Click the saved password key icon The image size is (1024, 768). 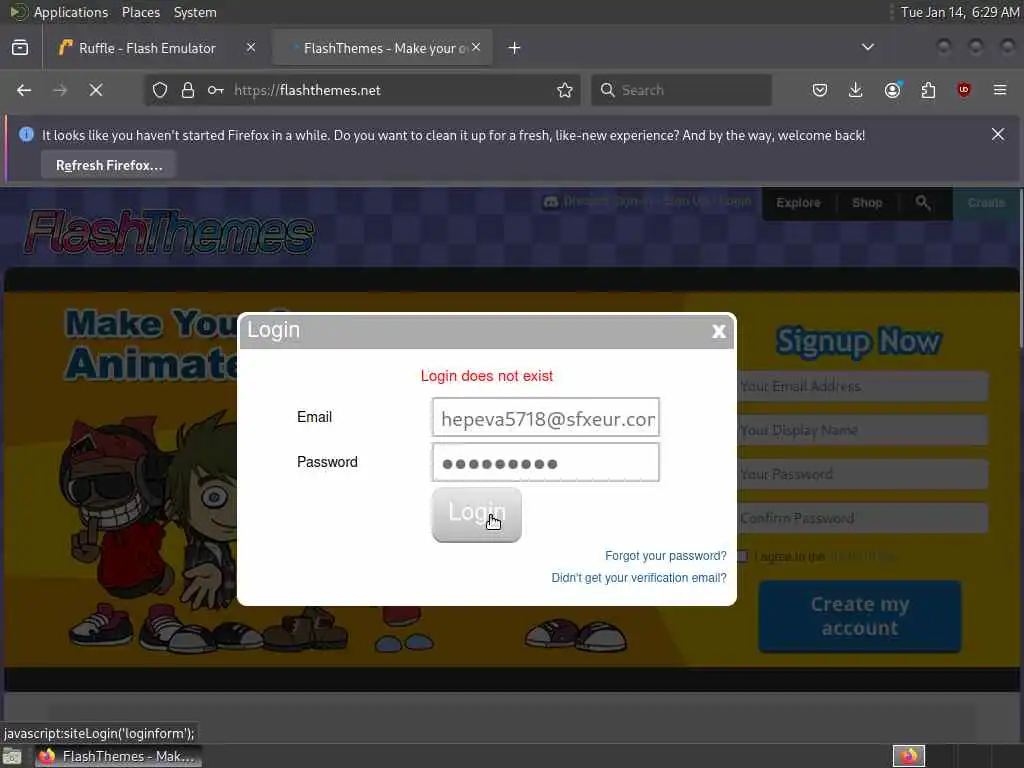(x=216, y=90)
